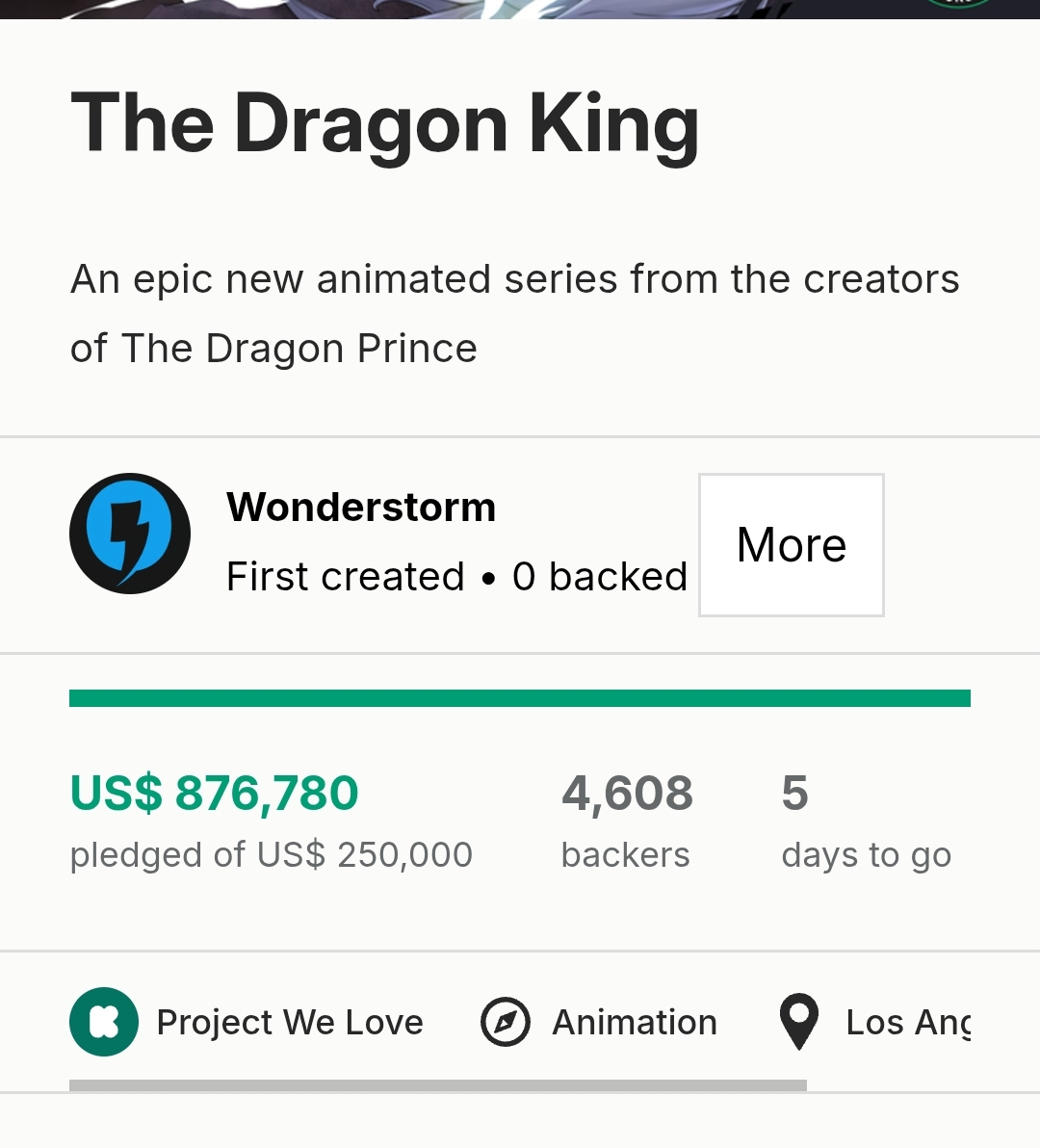Click the horizontal scrollbar under the tags

pyautogui.click(x=438, y=1085)
